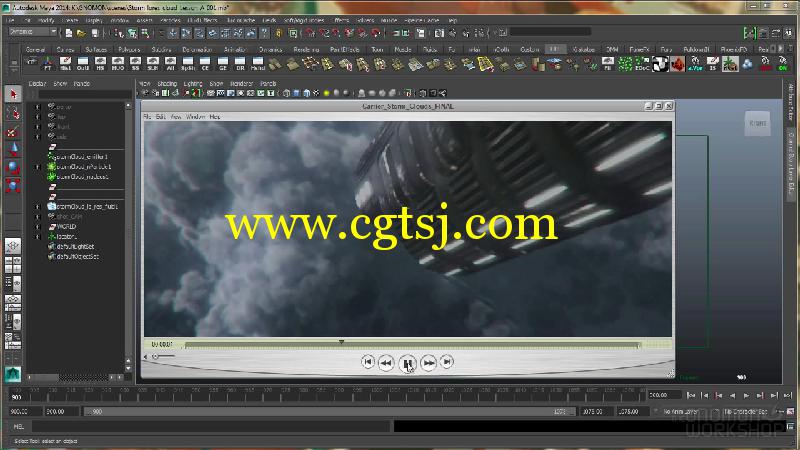Choose the Lasso select tool
This screenshot has width=800, height=450.
tap(13, 113)
